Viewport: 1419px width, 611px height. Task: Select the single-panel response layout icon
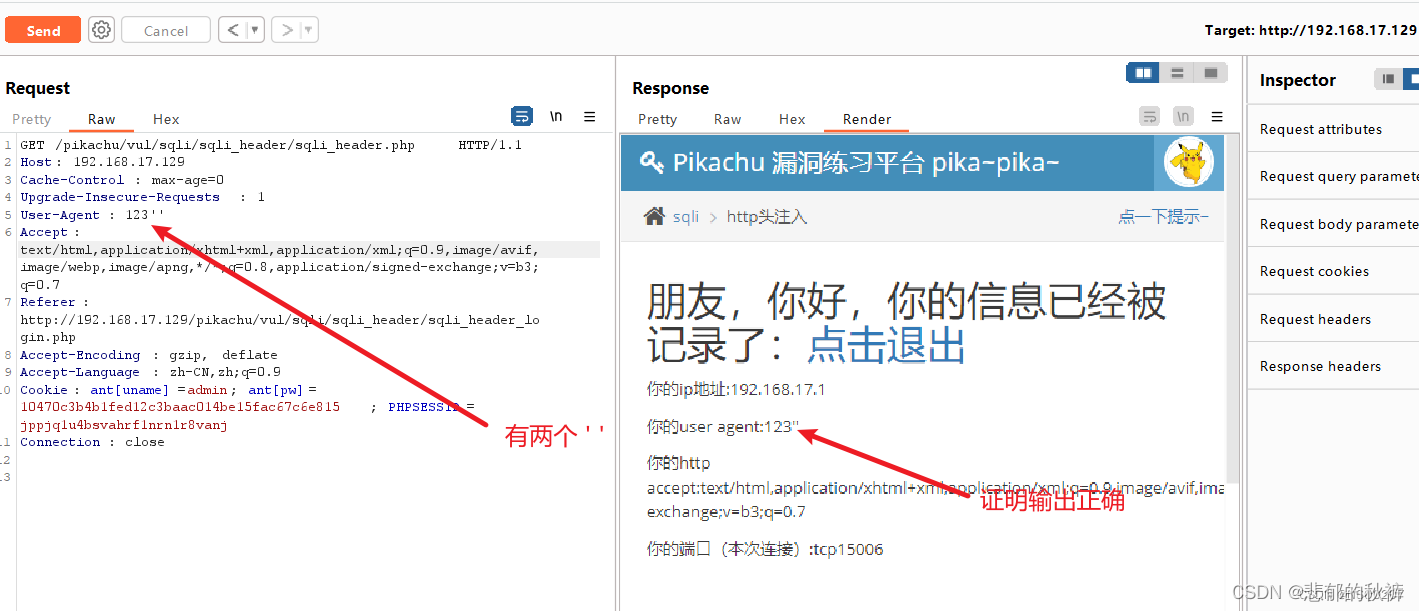(x=1211, y=72)
